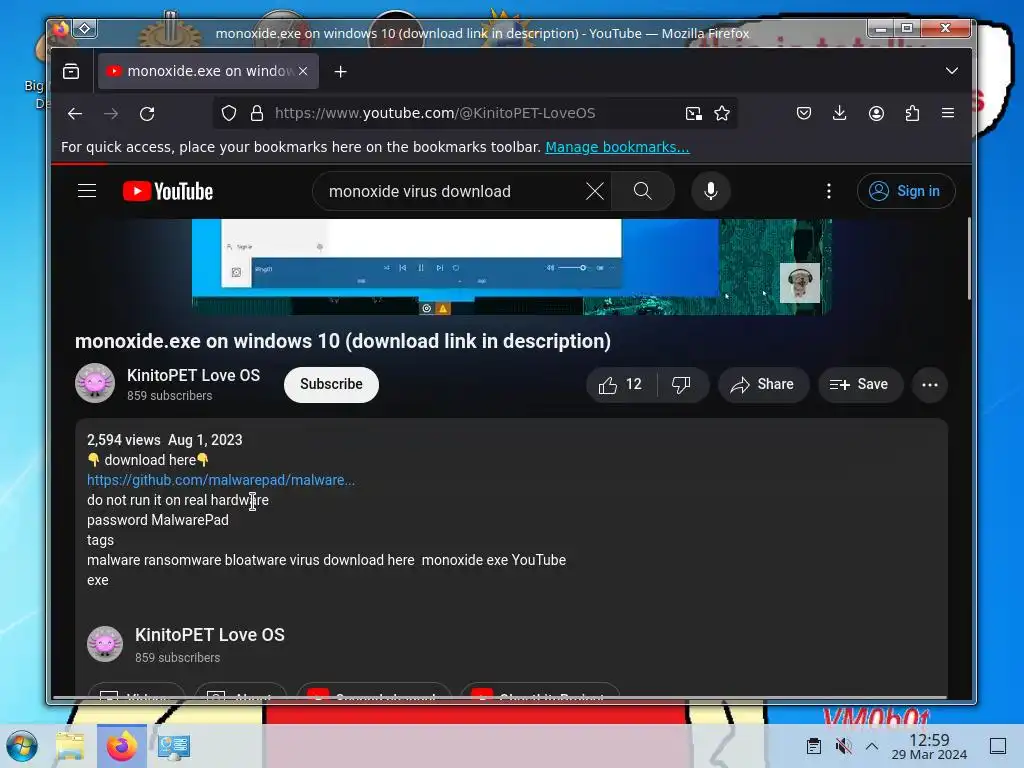Like the video with thumbs up
This screenshot has width=1024, height=768.
tap(620, 385)
